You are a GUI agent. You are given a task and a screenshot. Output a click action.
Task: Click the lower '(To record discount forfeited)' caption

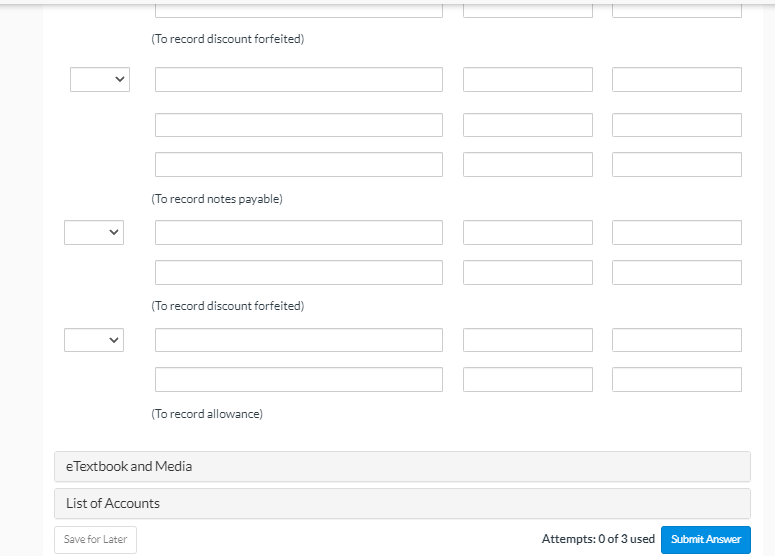(228, 306)
